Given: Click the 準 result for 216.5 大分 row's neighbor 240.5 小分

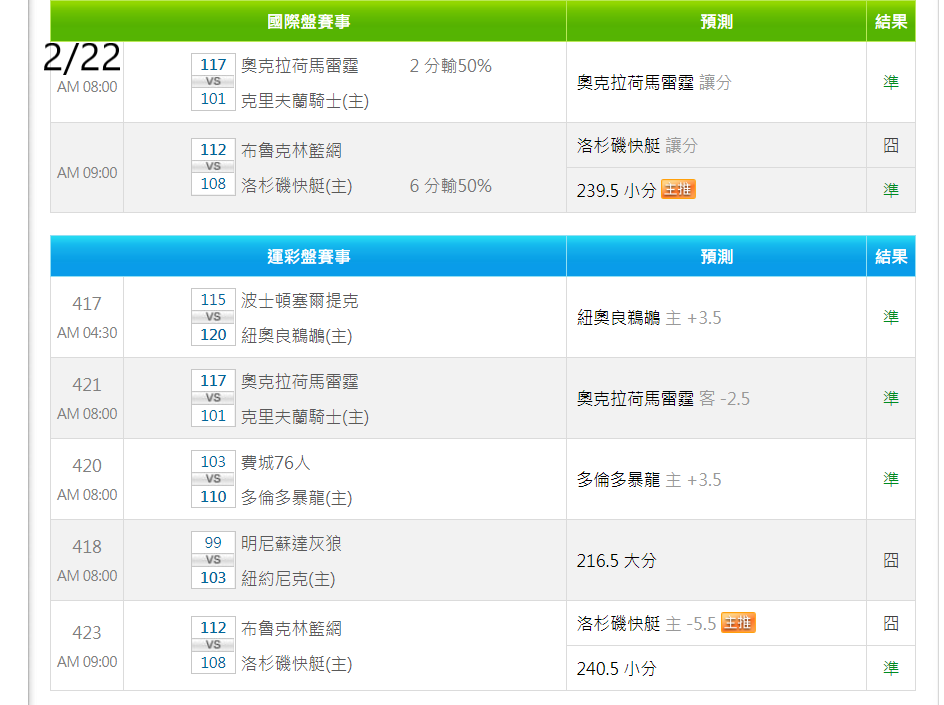Looking at the screenshot, I should coord(891,668).
